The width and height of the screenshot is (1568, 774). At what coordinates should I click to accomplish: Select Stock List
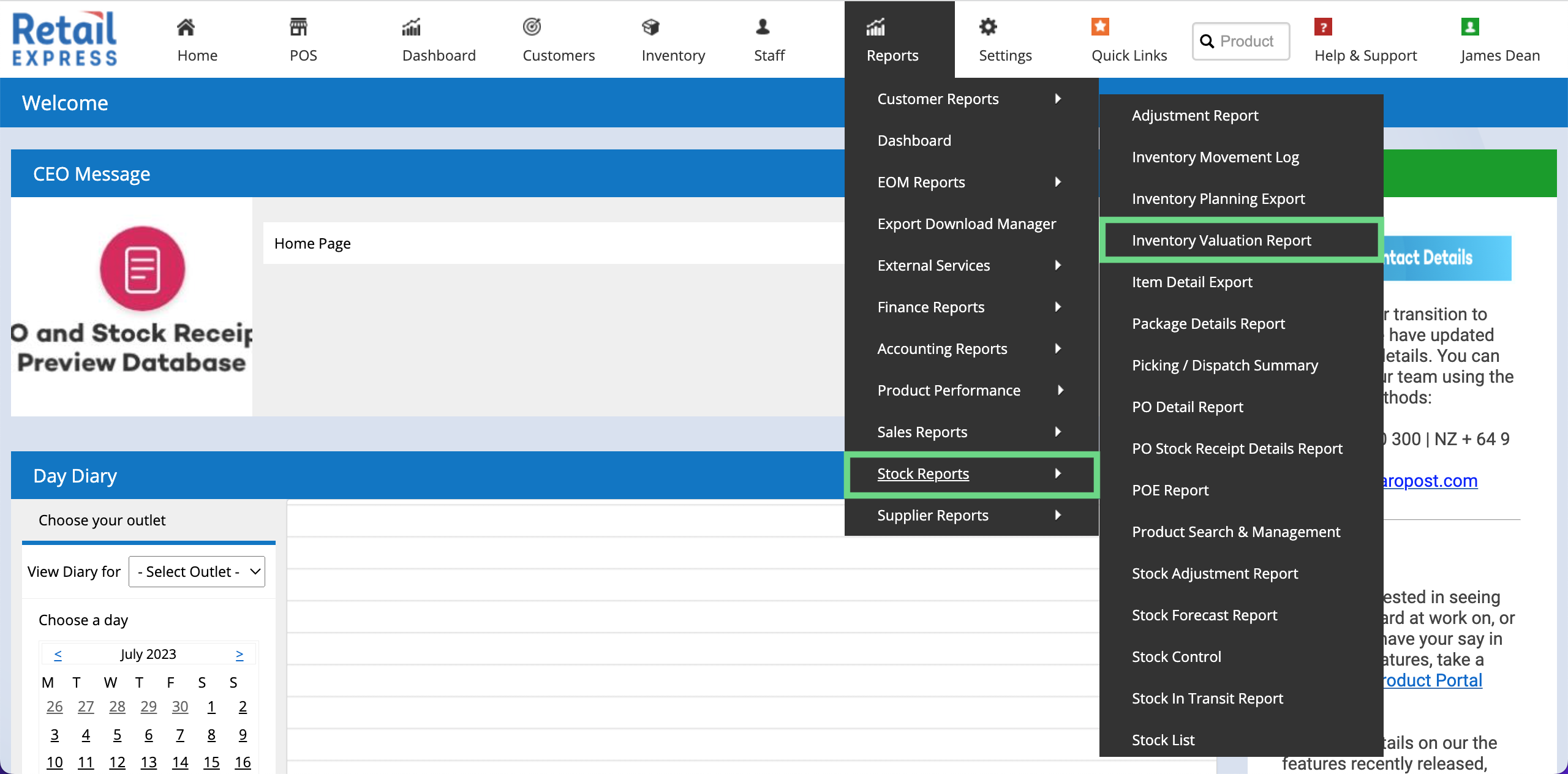click(1163, 740)
